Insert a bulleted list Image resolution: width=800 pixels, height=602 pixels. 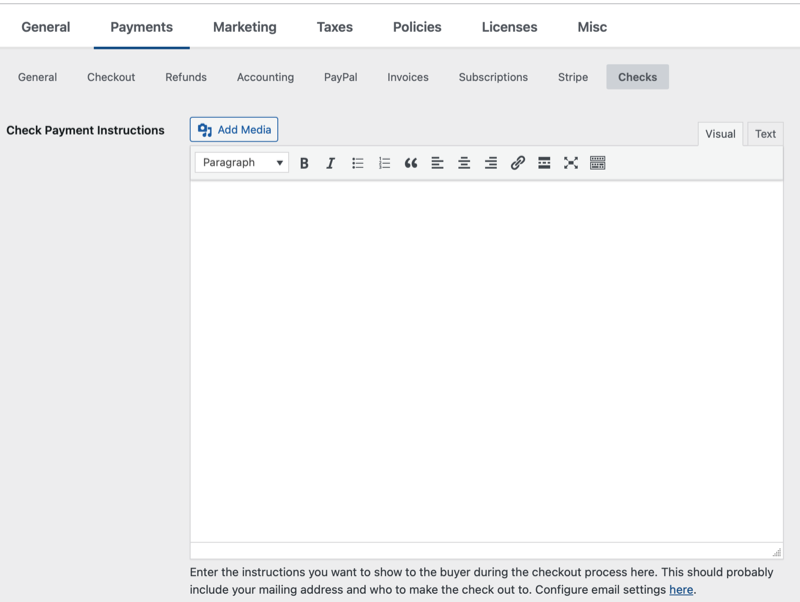coord(358,163)
